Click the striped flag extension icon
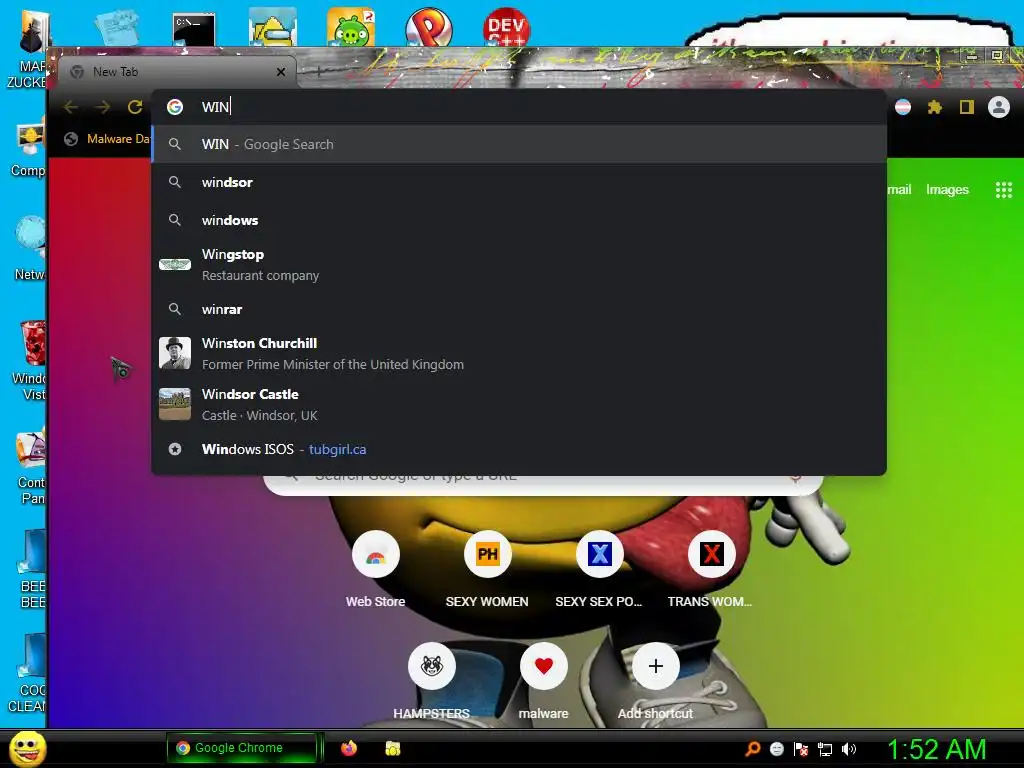The height and width of the screenshot is (768, 1024). click(x=903, y=107)
